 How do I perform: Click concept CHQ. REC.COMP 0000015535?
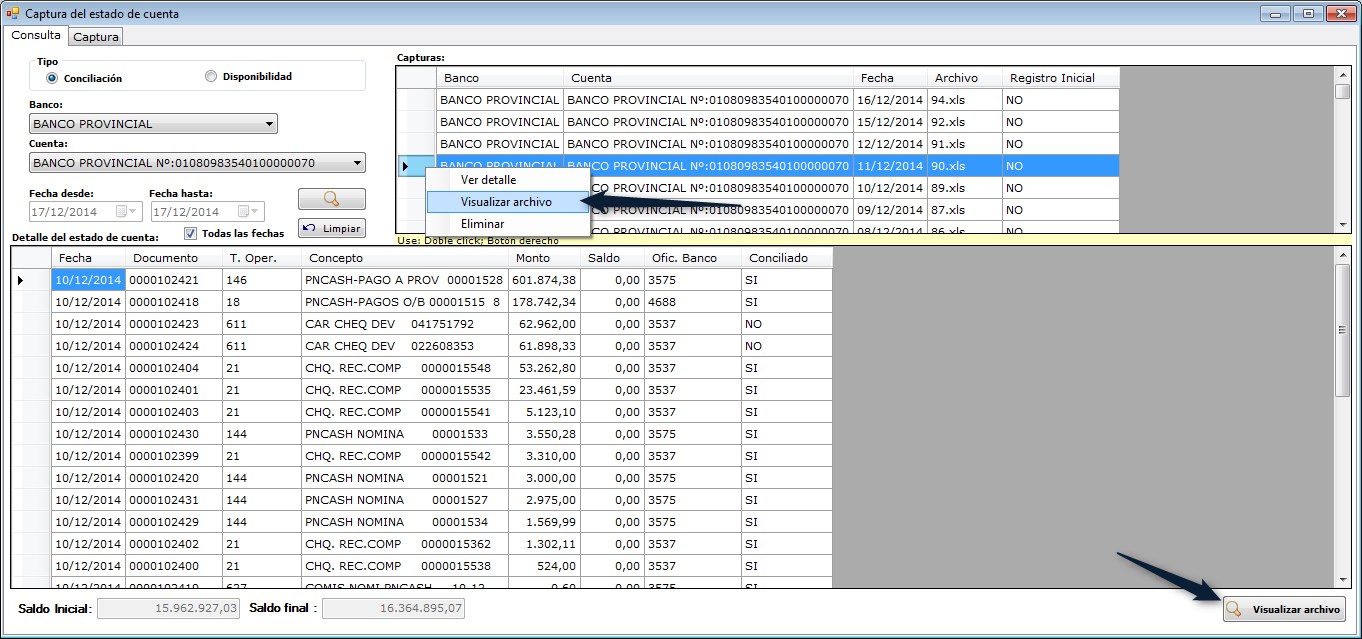[405, 390]
